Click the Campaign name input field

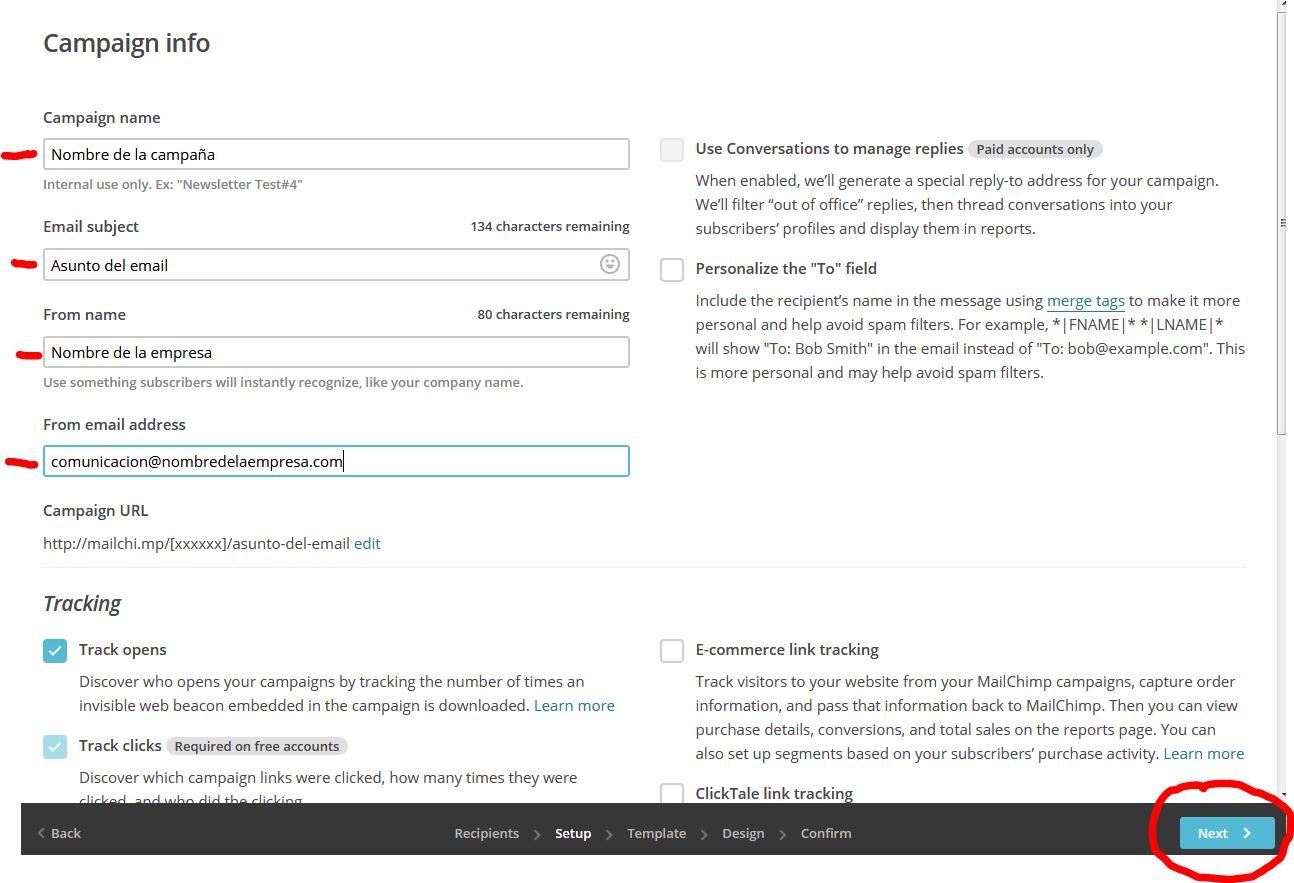coord(336,154)
